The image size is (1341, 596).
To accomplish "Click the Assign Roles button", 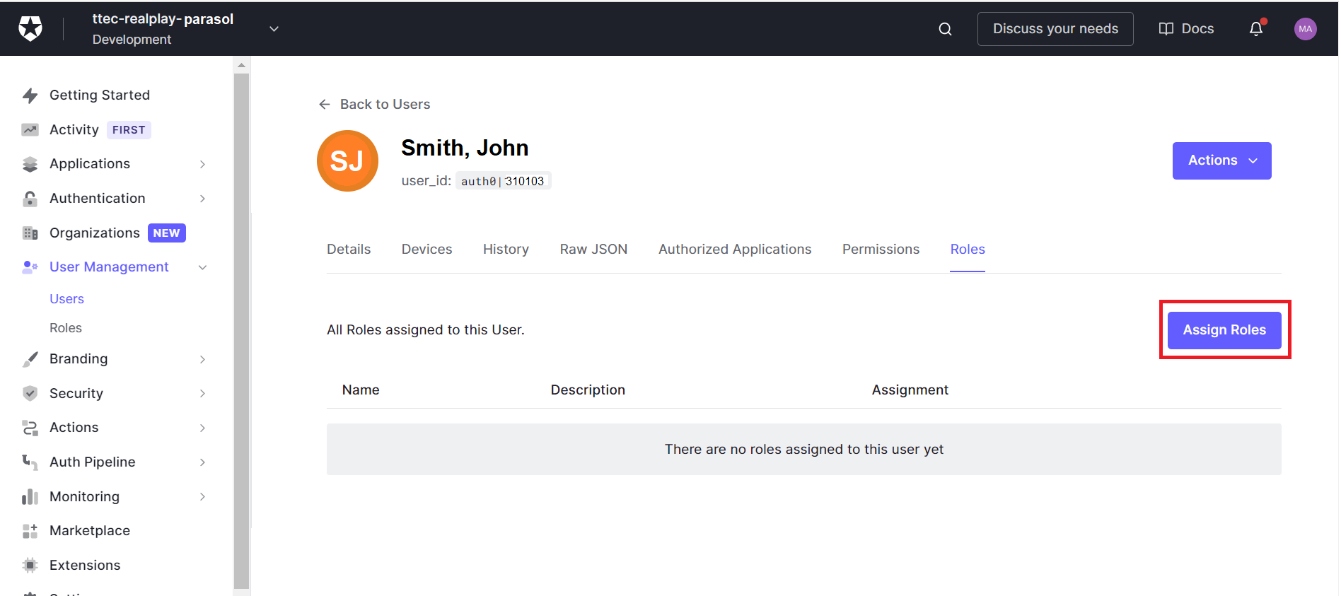I will [1224, 330].
